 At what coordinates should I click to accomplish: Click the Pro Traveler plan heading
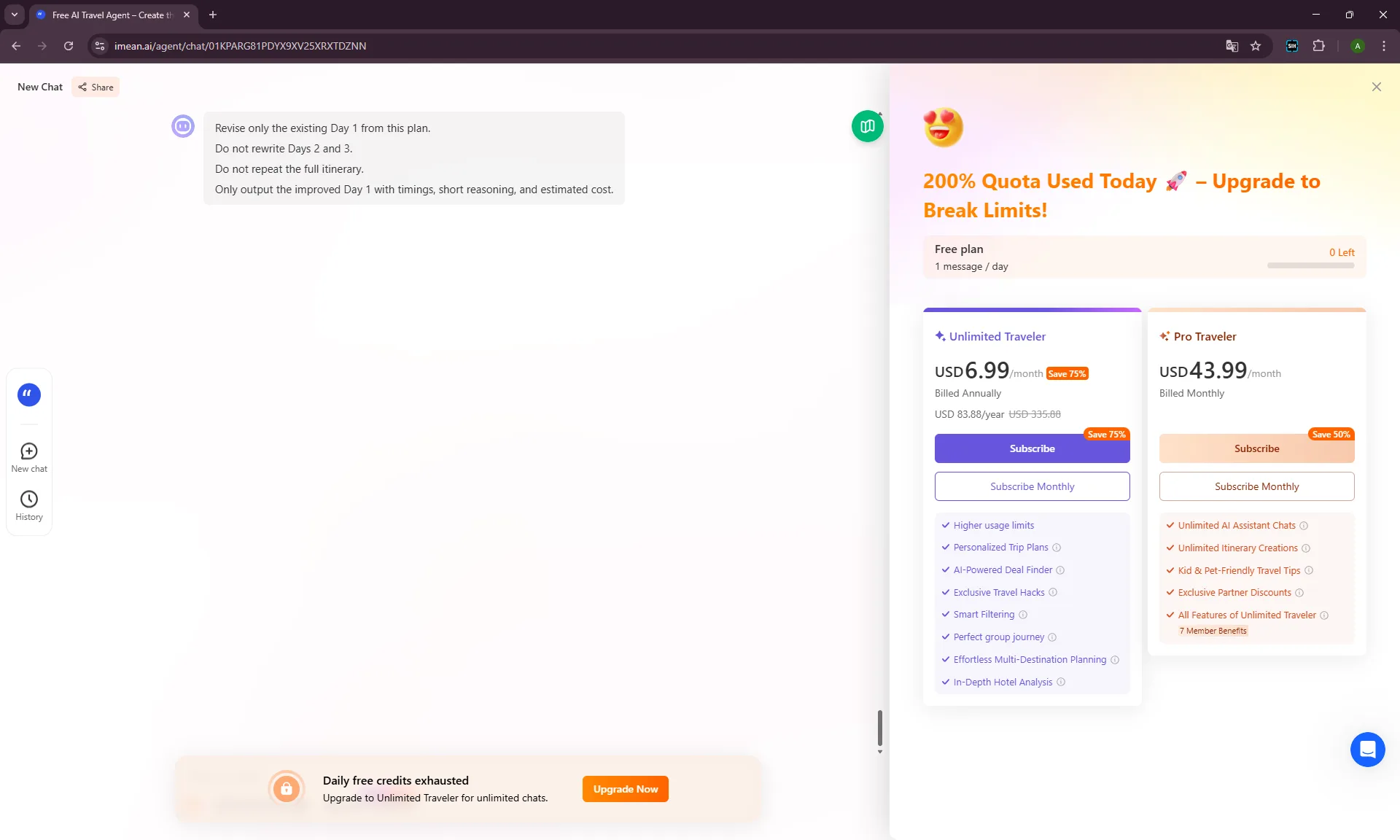(1205, 336)
